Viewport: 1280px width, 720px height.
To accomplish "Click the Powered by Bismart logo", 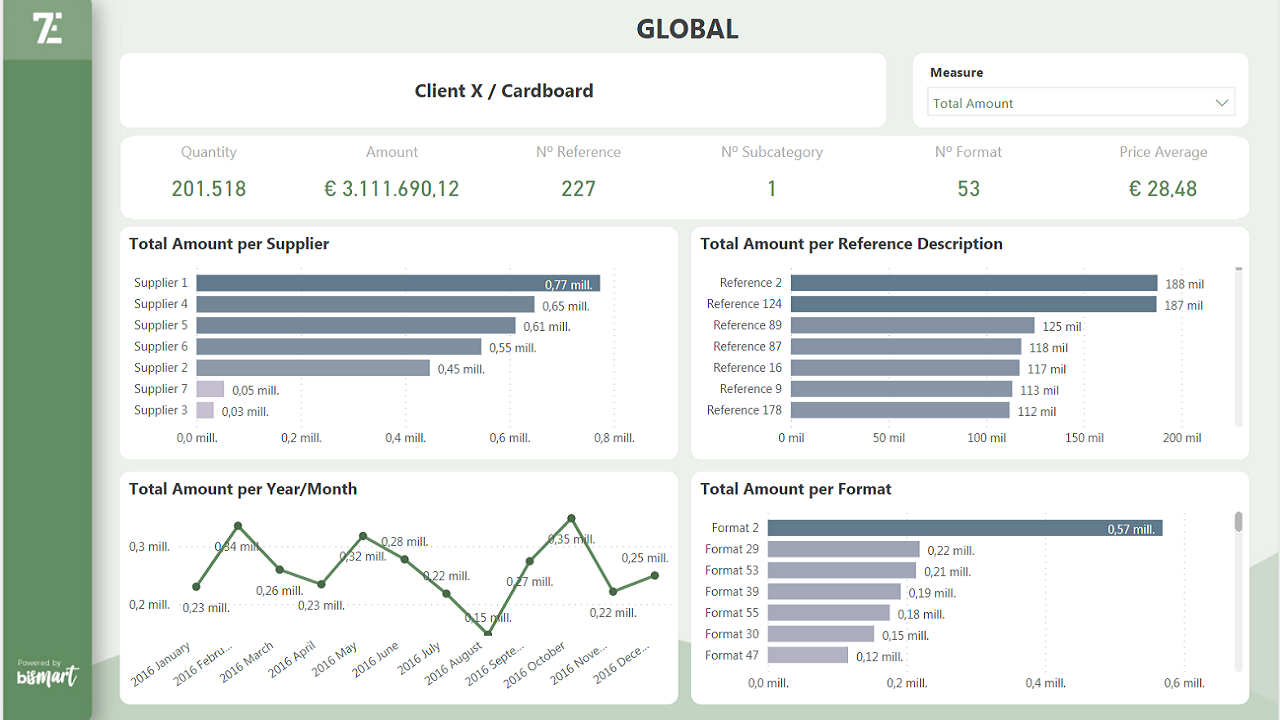I will tap(47, 673).
